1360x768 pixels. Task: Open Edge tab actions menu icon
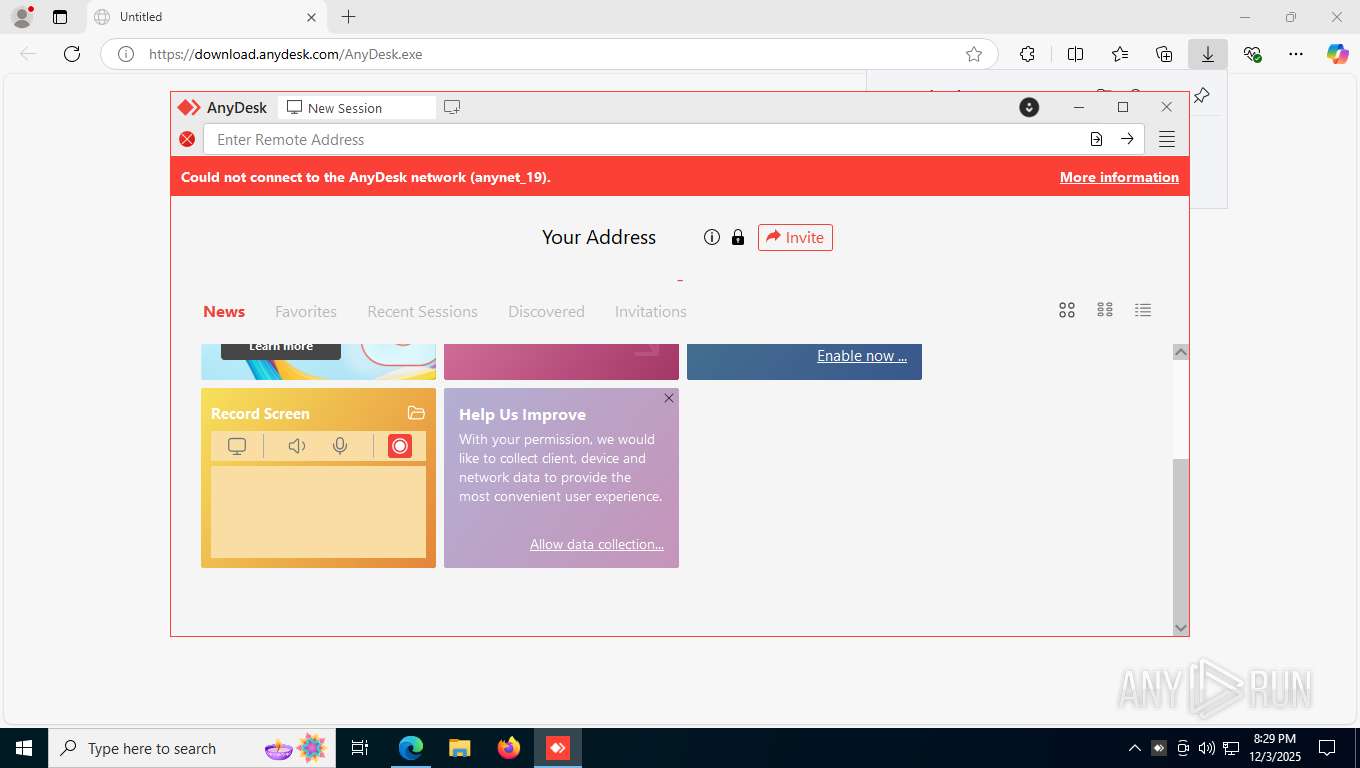point(60,17)
